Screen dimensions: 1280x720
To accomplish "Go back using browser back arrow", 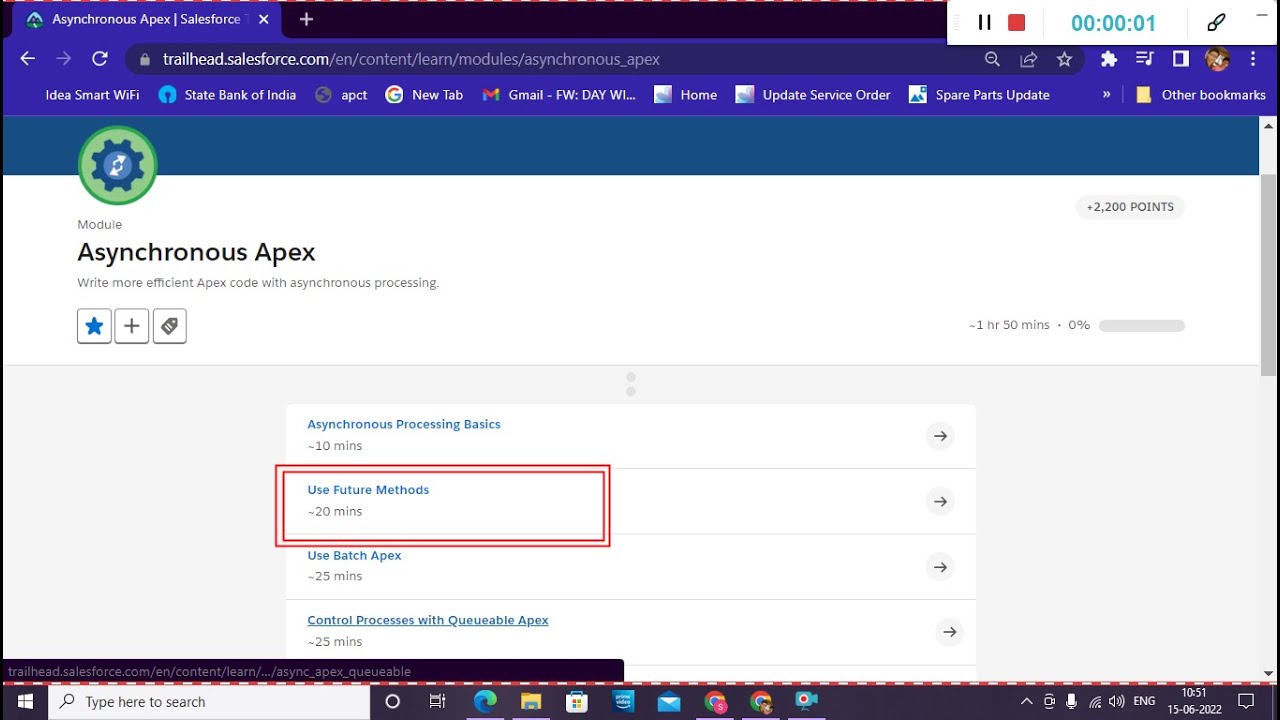I will 27,59.
